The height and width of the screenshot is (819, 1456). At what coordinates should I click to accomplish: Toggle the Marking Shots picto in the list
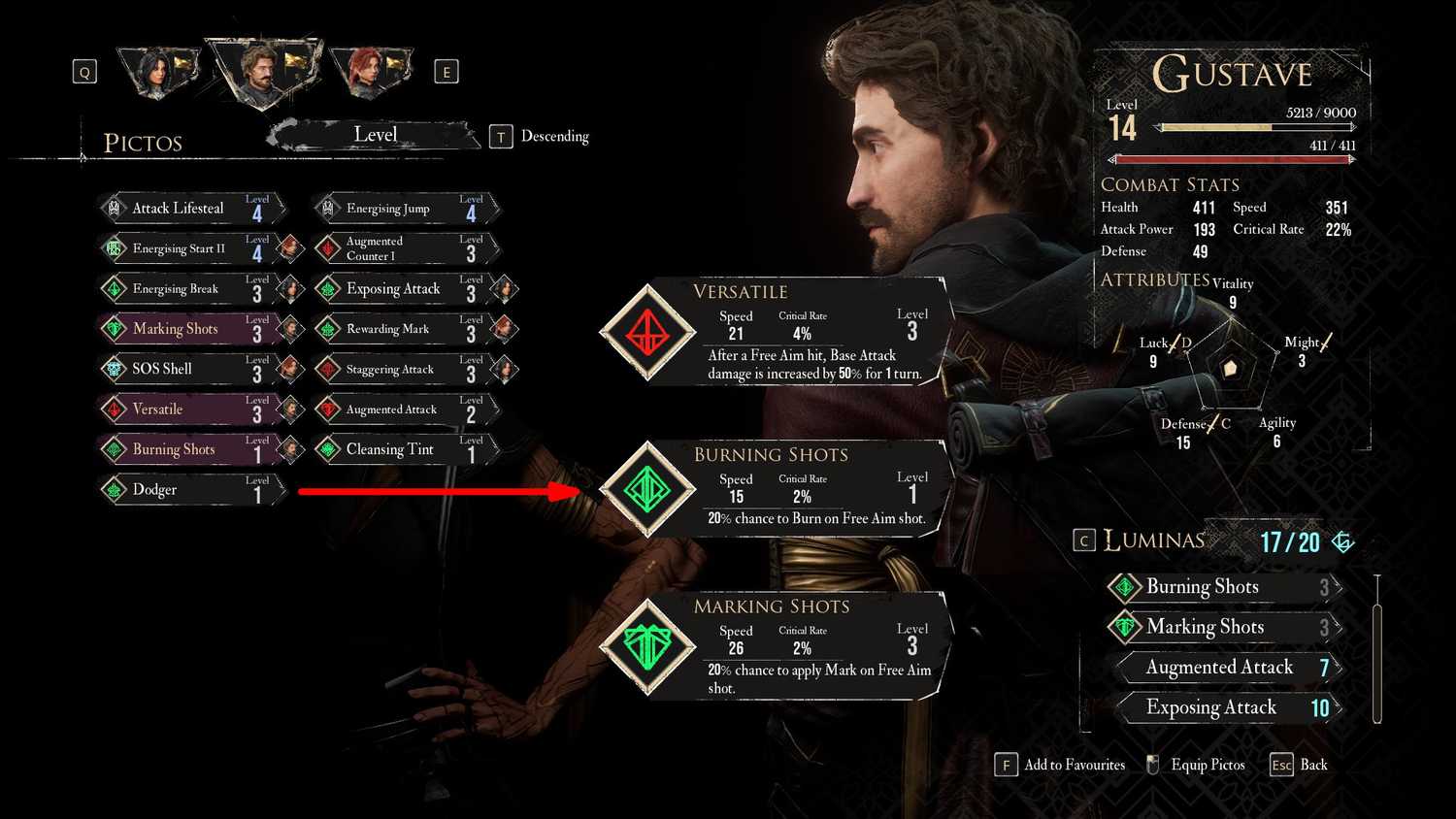191,329
